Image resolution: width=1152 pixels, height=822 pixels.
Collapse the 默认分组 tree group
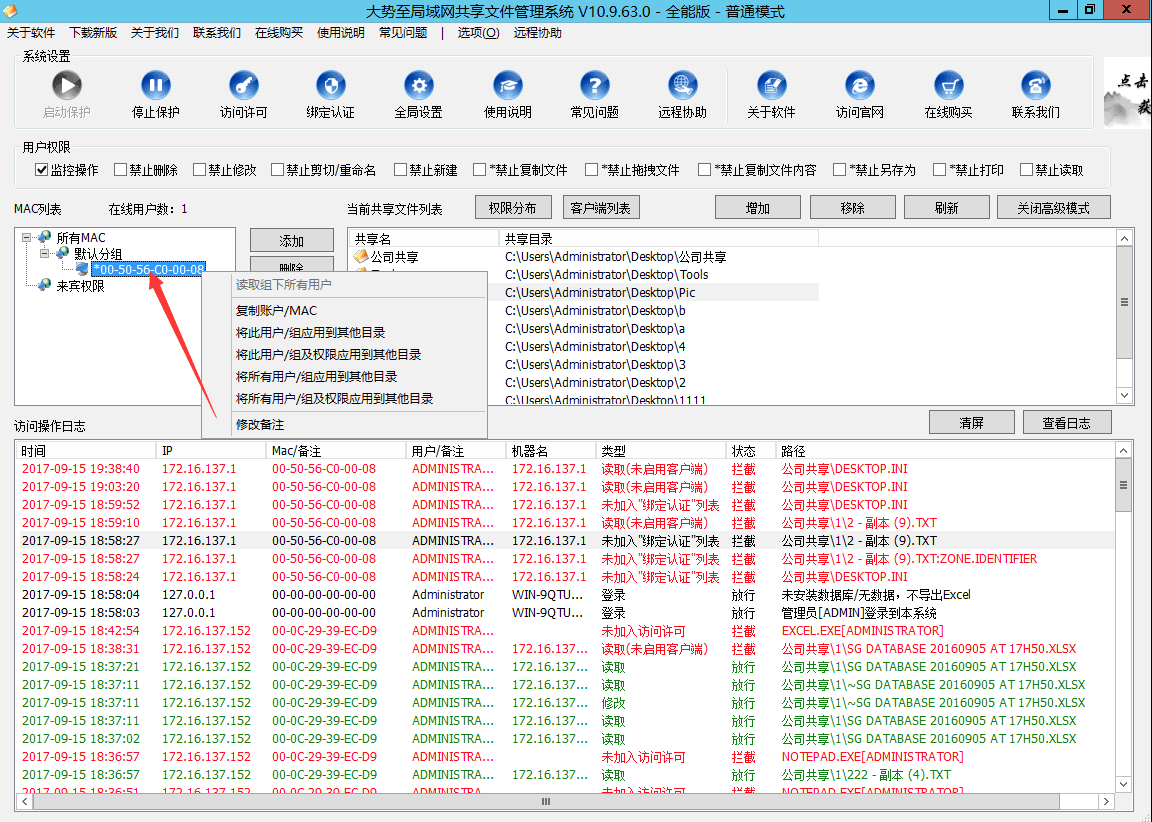[x=44, y=254]
